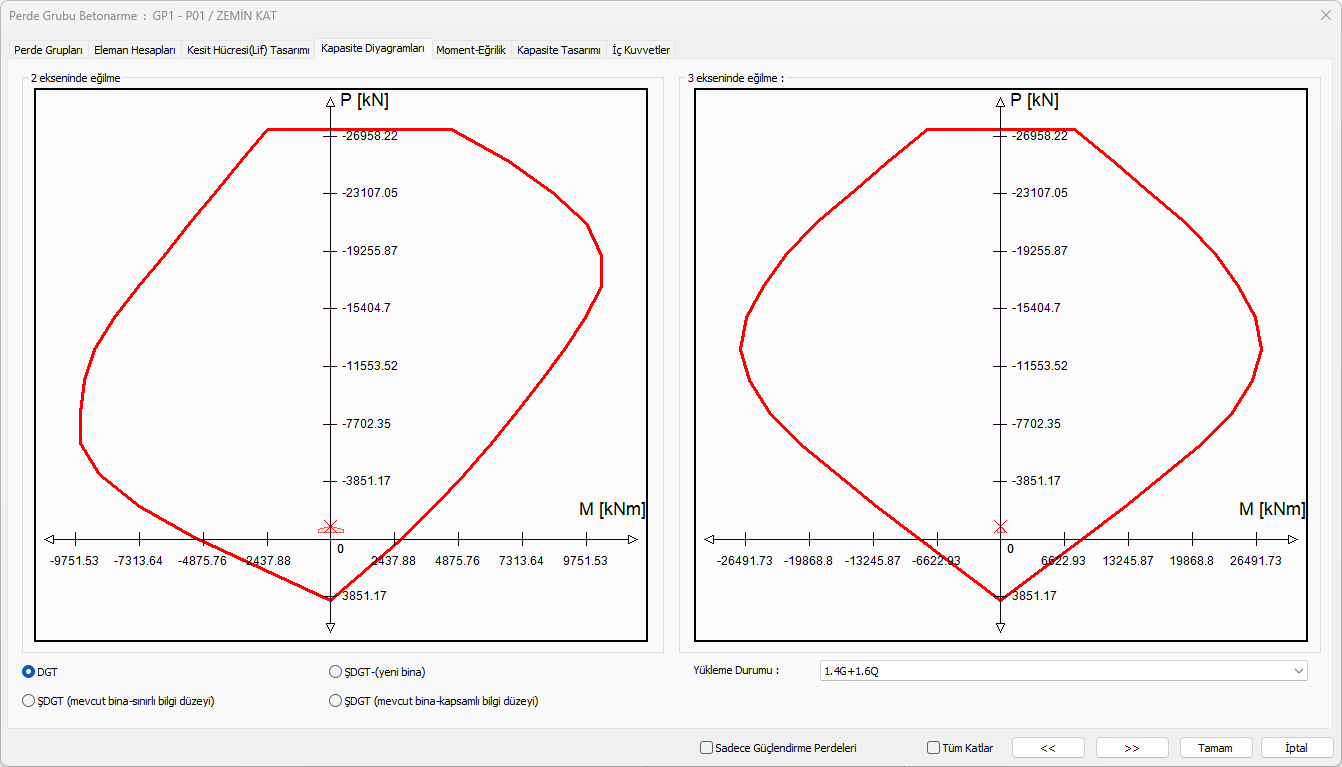Open the İç Kuvvetler tab

tap(641, 50)
